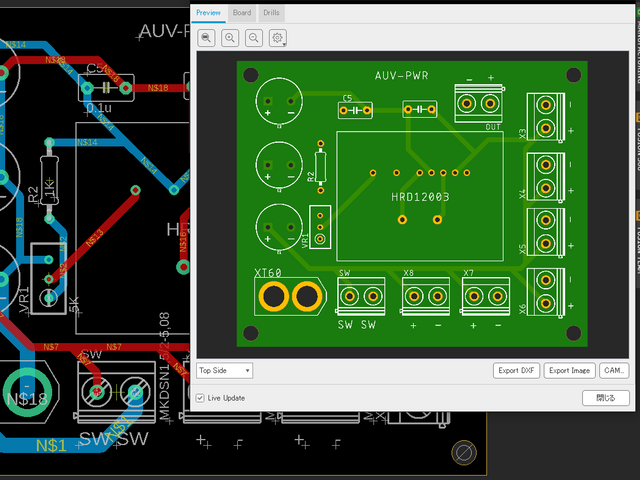
Task: Open the Drills tab
Action: point(271,13)
